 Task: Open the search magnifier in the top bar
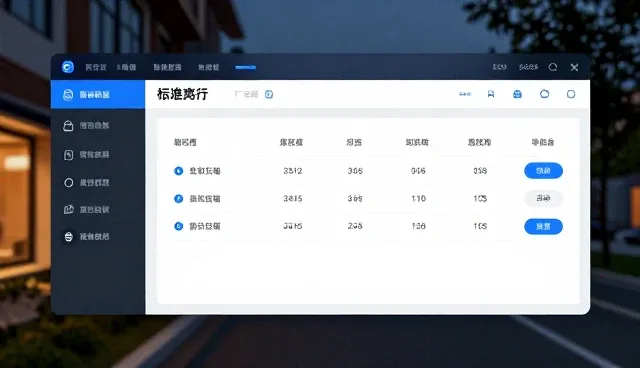pyautogui.click(x=553, y=67)
